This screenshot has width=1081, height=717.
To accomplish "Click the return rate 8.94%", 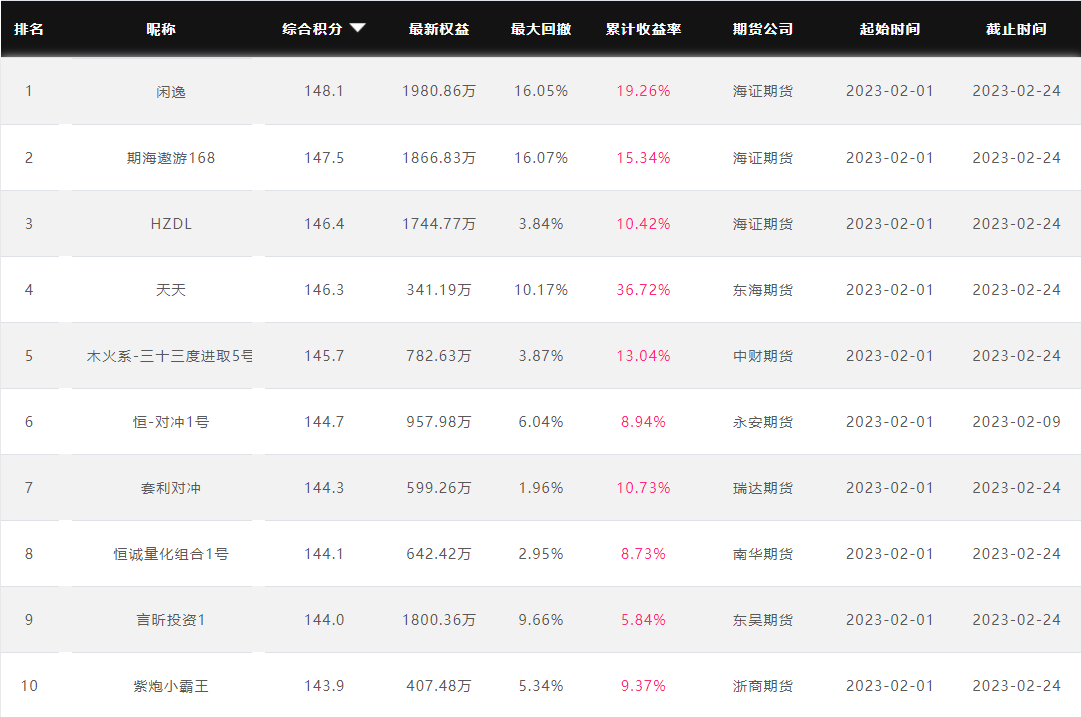I will [643, 422].
